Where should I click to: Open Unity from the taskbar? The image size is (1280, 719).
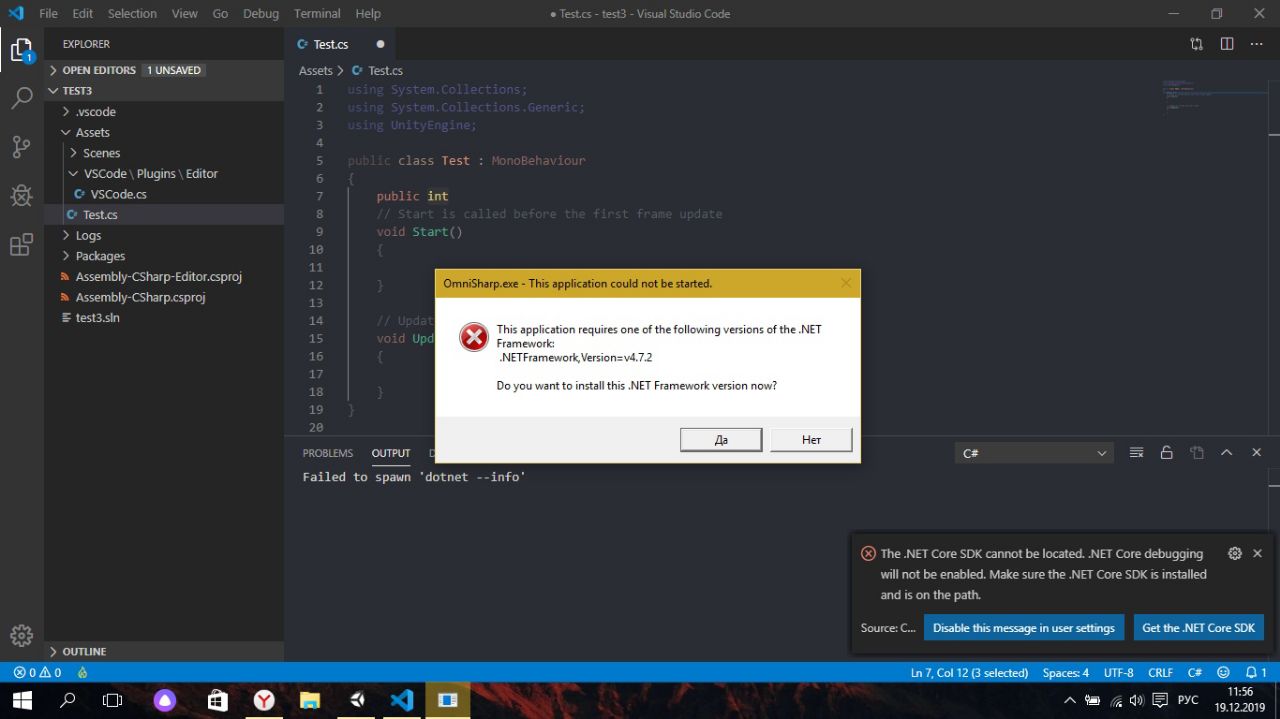[x=357, y=700]
